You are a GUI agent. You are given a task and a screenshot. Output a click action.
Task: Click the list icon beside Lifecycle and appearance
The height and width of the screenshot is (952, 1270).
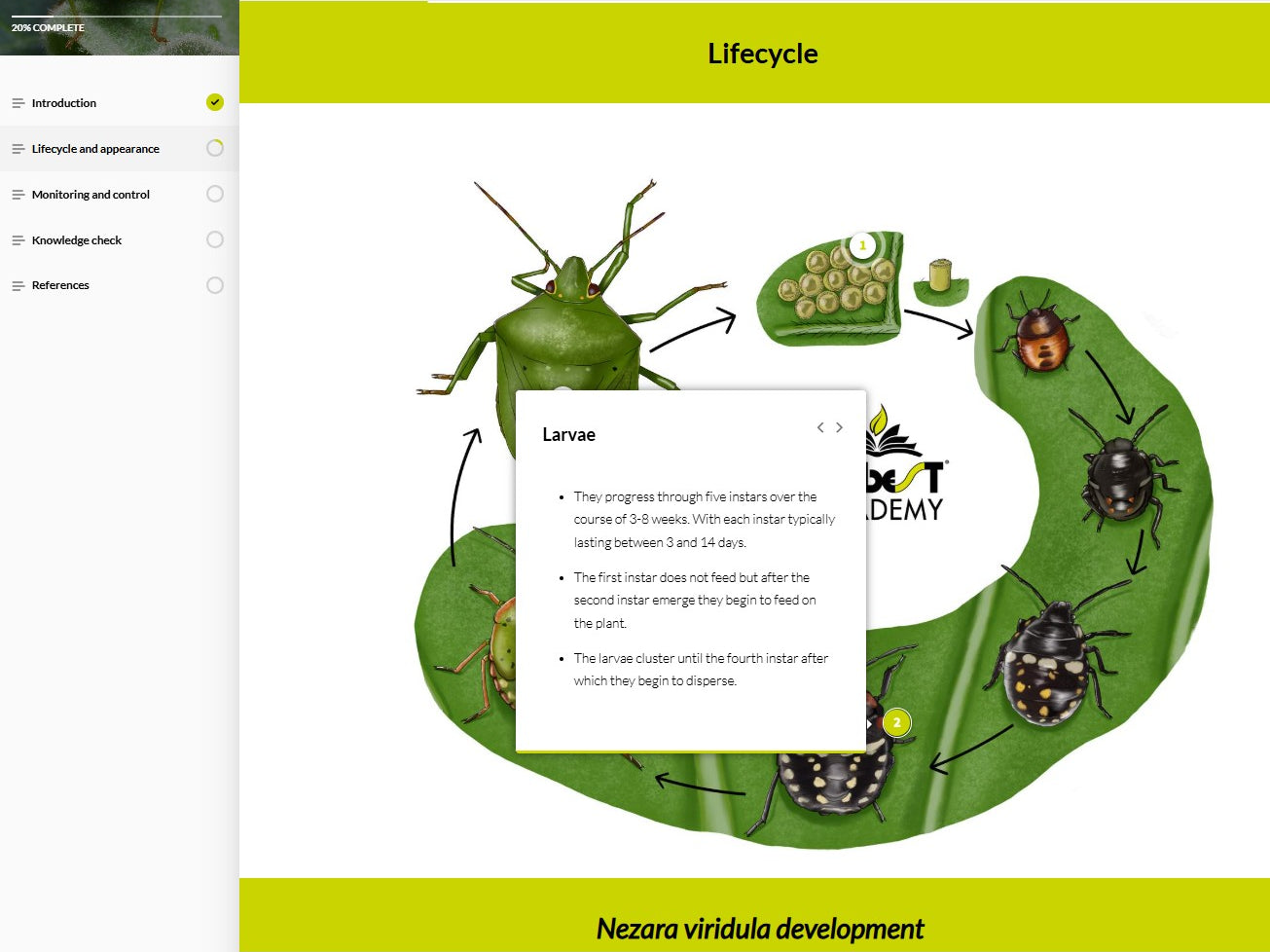click(x=18, y=149)
